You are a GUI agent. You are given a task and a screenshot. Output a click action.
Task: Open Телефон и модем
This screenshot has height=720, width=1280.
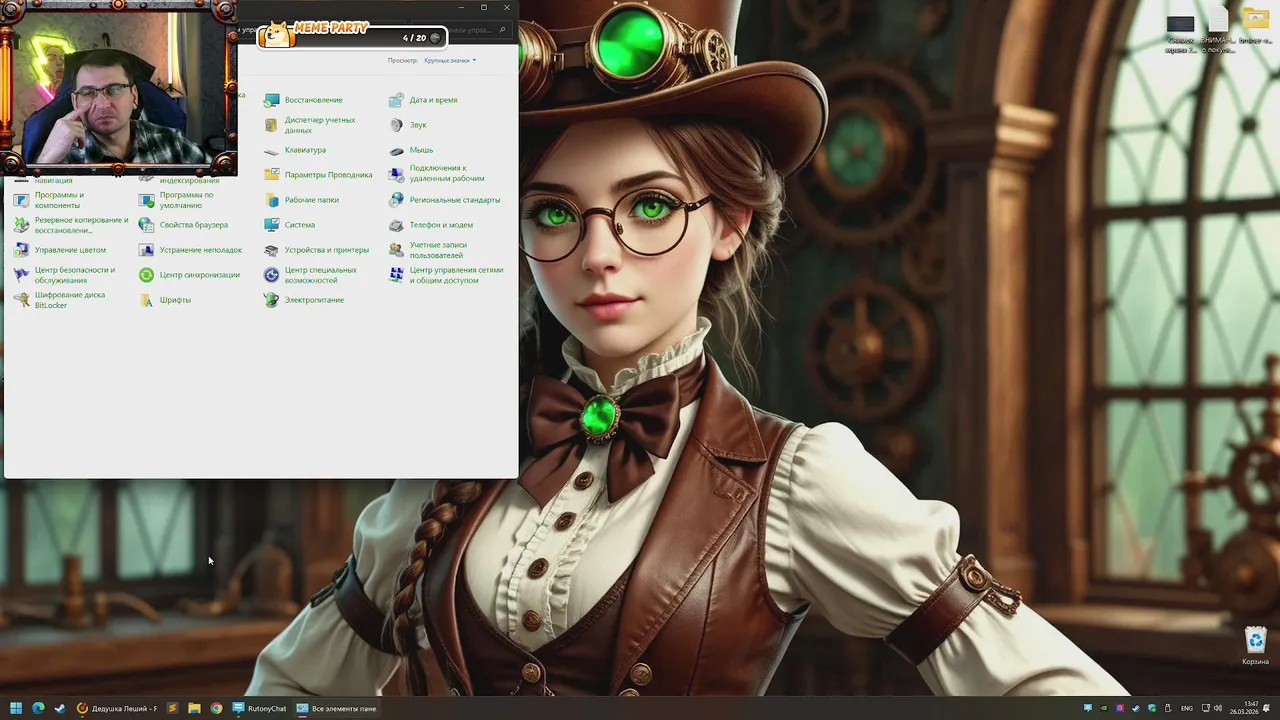(x=431, y=225)
